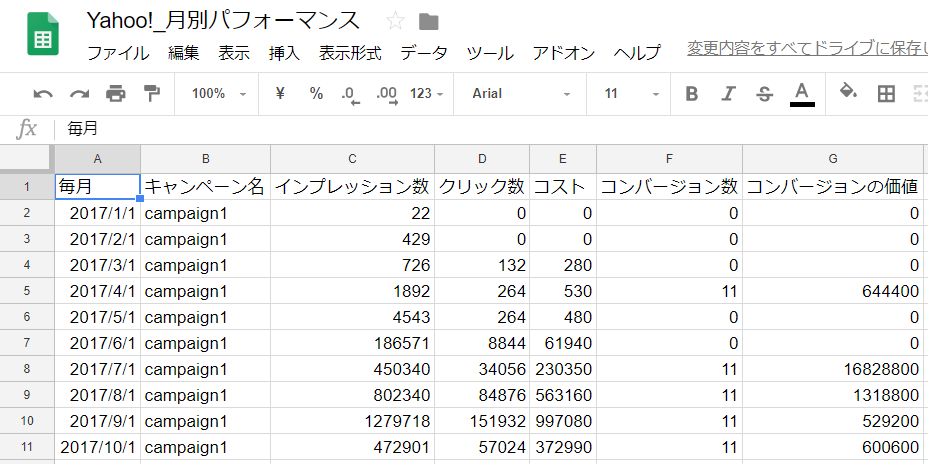Print the spreadsheet
This screenshot has height=464, width=928.
tap(116, 94)
